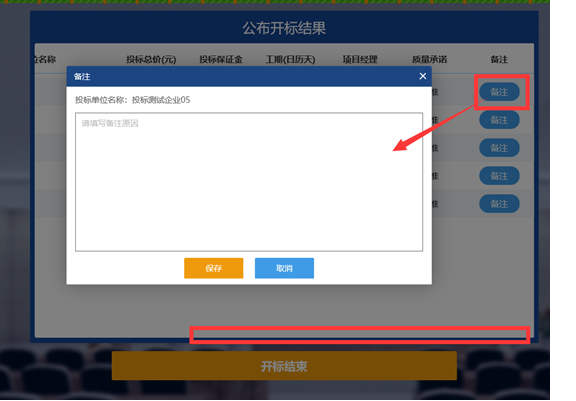Open the first row's 备注 button, outlined in red
Screen dimensions: 576x401
(499, 92)
